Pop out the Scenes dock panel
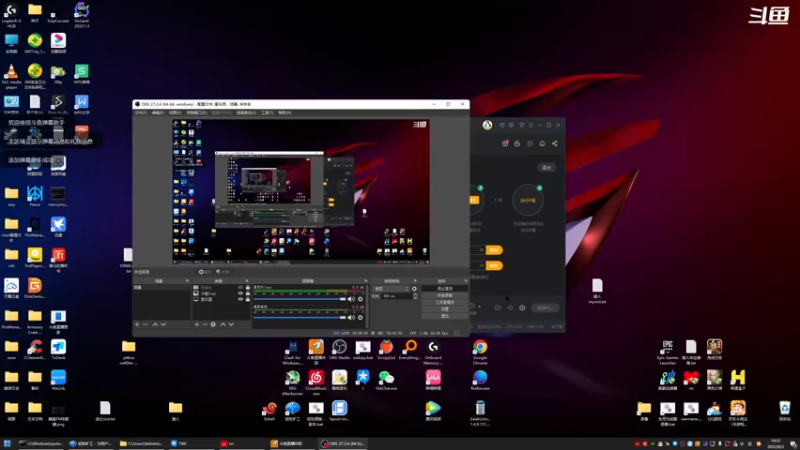The width and height of the screenshot is (800, 450). 187,281
